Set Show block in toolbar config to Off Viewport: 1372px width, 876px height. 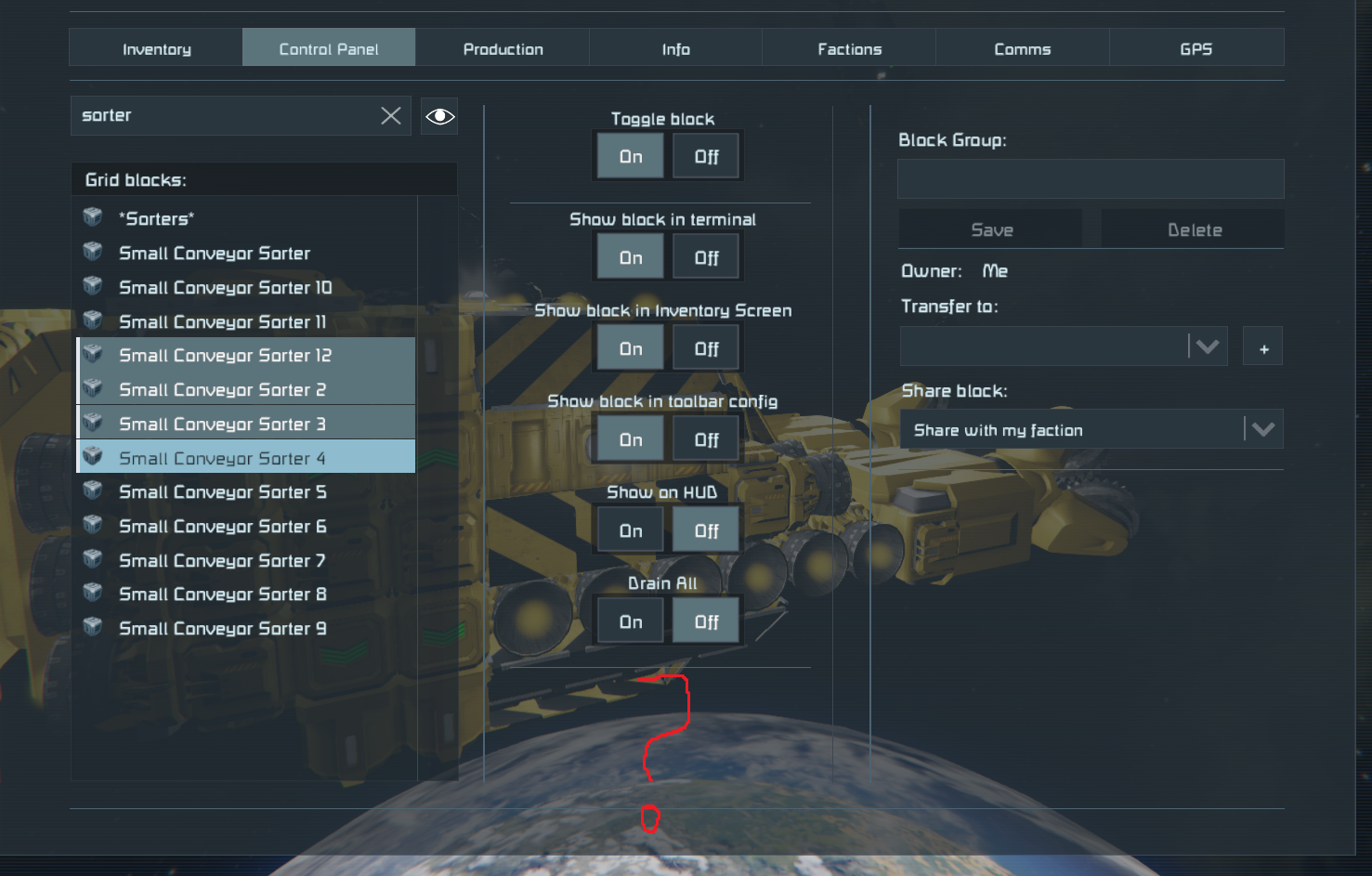click(706, 439)
